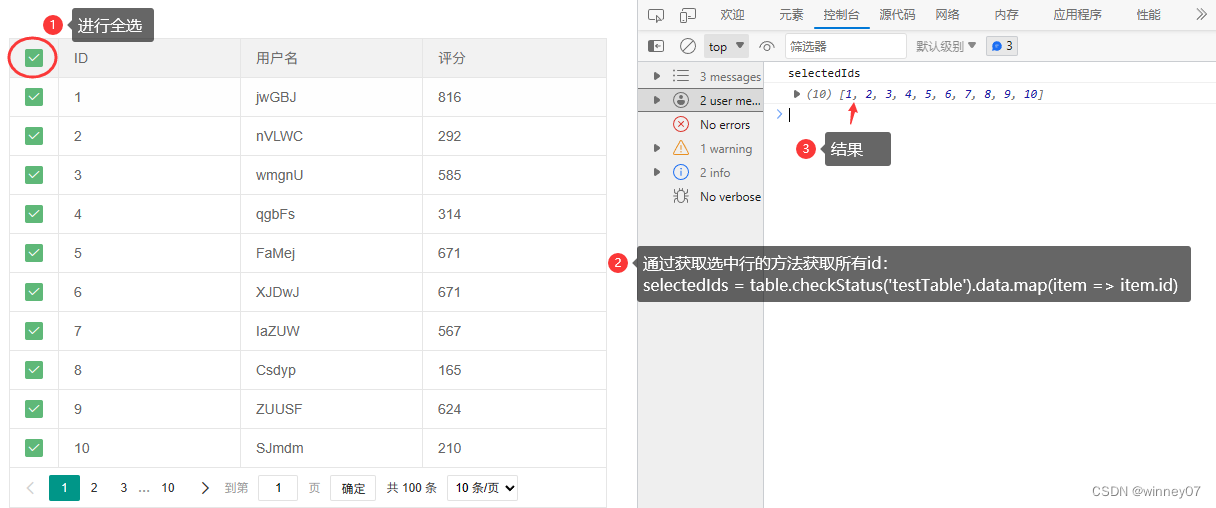Click the verbose bug icon
This screenshot has width=1216, height=508.
coord(681,196)
